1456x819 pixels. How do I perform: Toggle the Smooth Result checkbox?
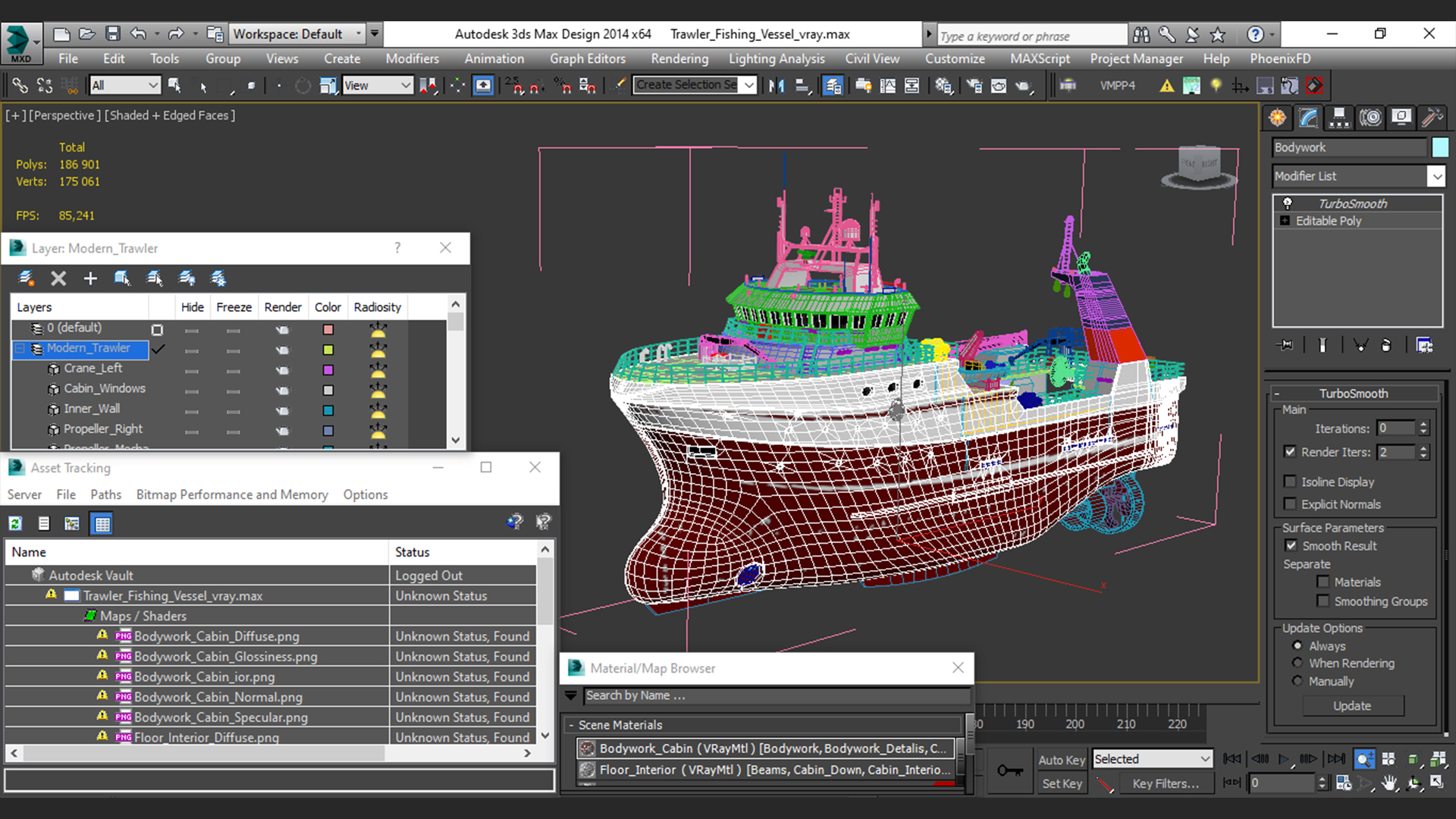coord(1291,545)
